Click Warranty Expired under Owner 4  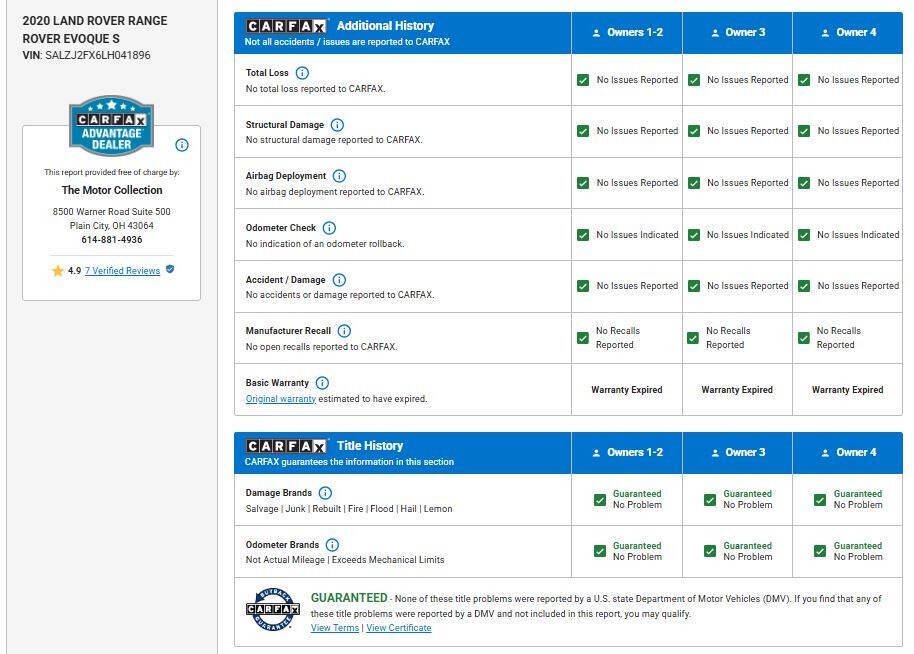848,390
